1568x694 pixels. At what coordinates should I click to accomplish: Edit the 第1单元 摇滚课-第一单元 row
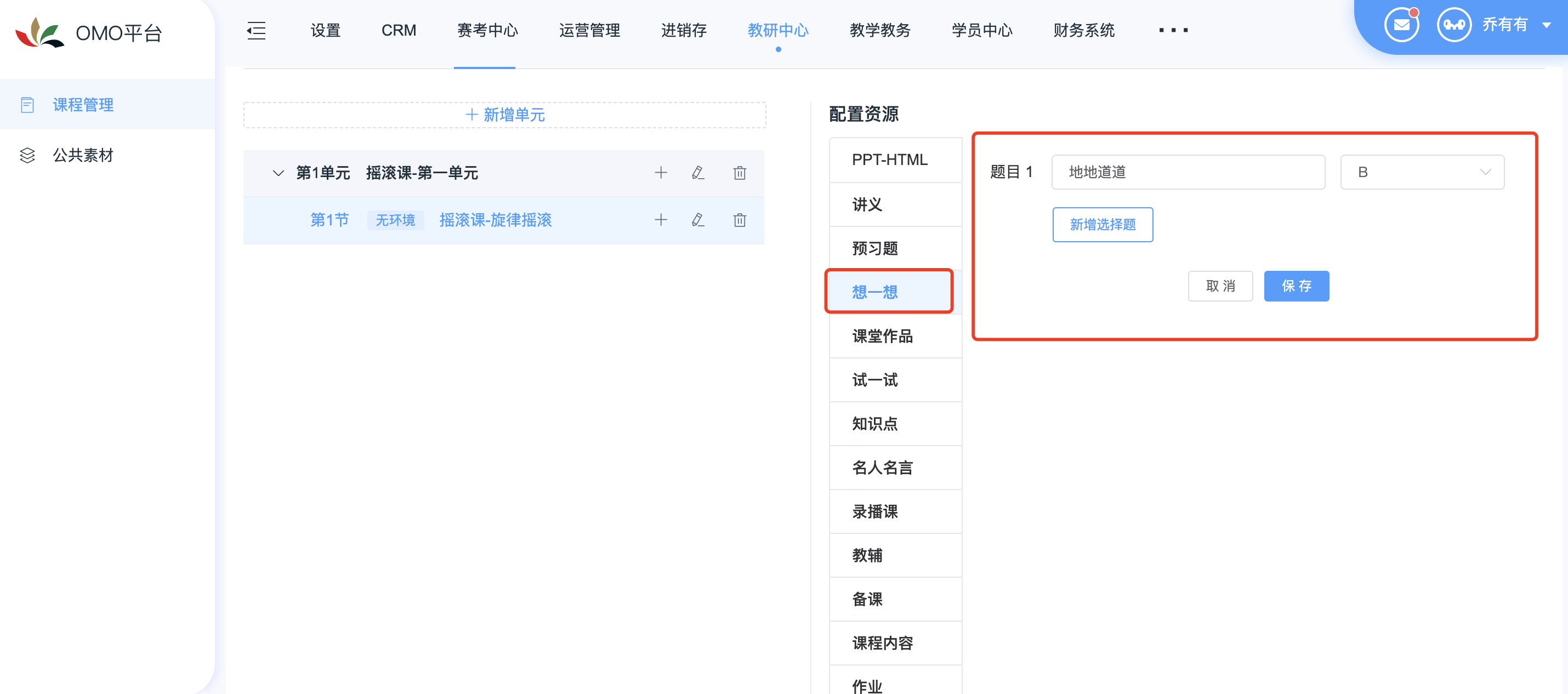(698, 173)
